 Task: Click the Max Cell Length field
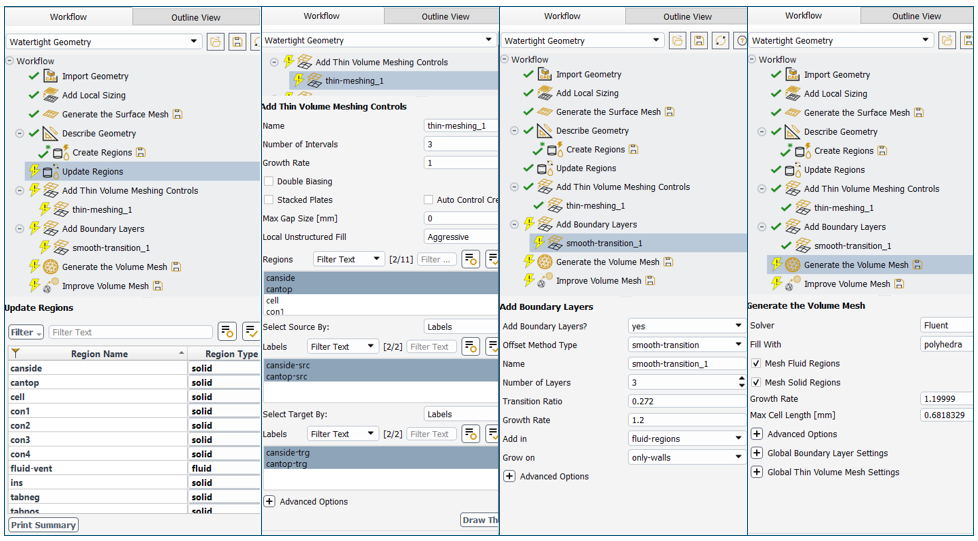(x=946, y=414)
